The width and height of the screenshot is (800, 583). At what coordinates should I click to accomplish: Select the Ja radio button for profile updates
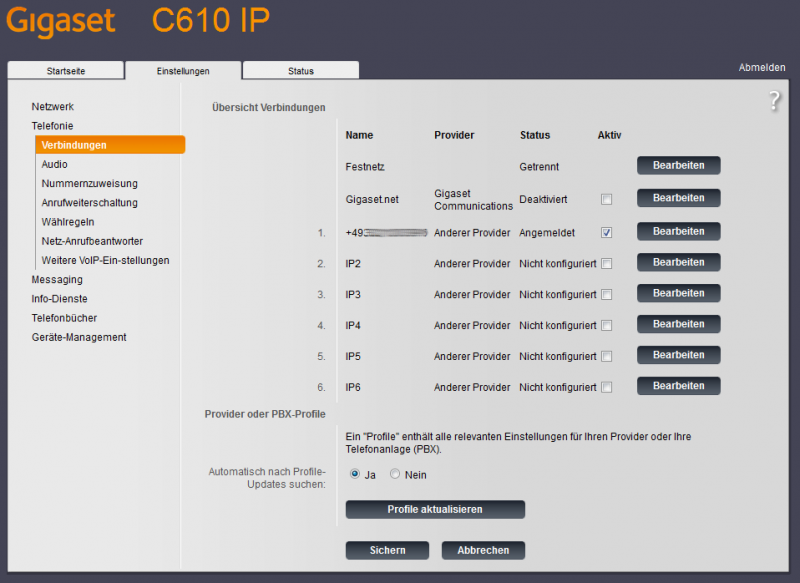(355, 475)
